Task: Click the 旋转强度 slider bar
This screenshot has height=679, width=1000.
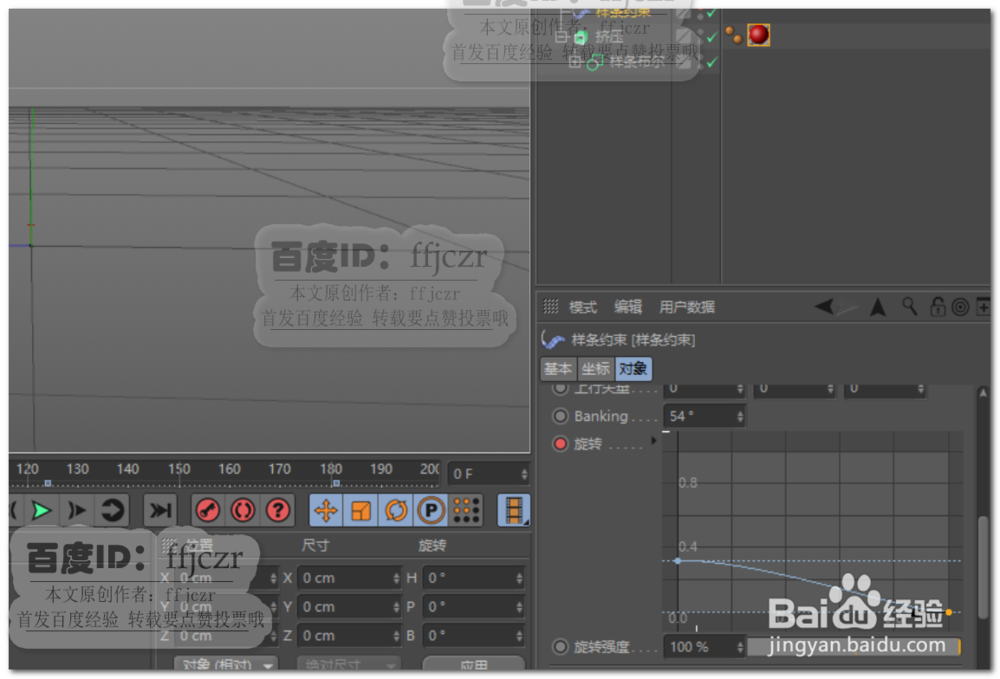Action: [854, 647]
